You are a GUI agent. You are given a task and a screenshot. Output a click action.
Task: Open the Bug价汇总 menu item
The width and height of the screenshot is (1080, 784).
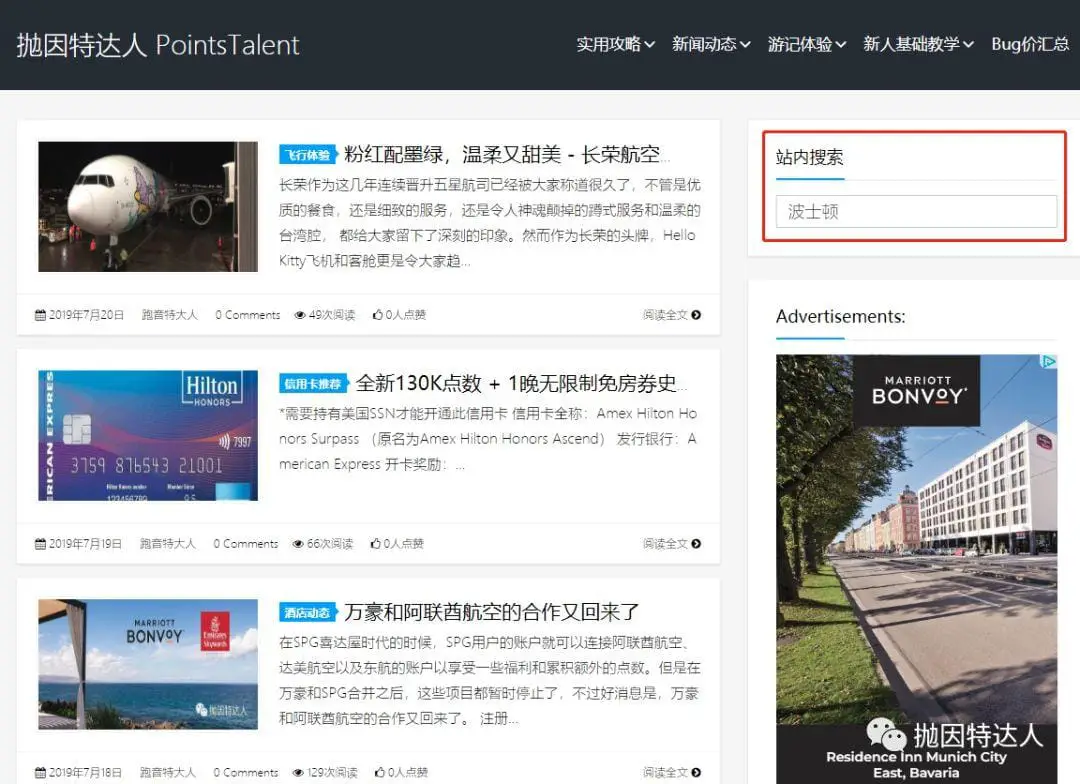[x=1030, y=44]
